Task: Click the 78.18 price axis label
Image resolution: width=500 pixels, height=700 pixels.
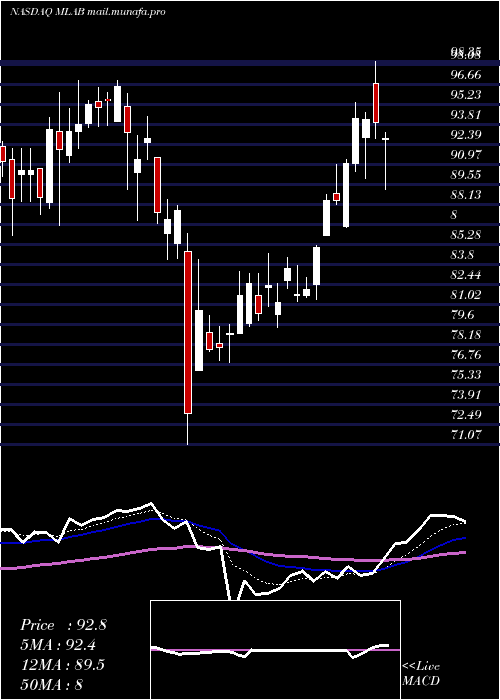Action: coord(466,335)
